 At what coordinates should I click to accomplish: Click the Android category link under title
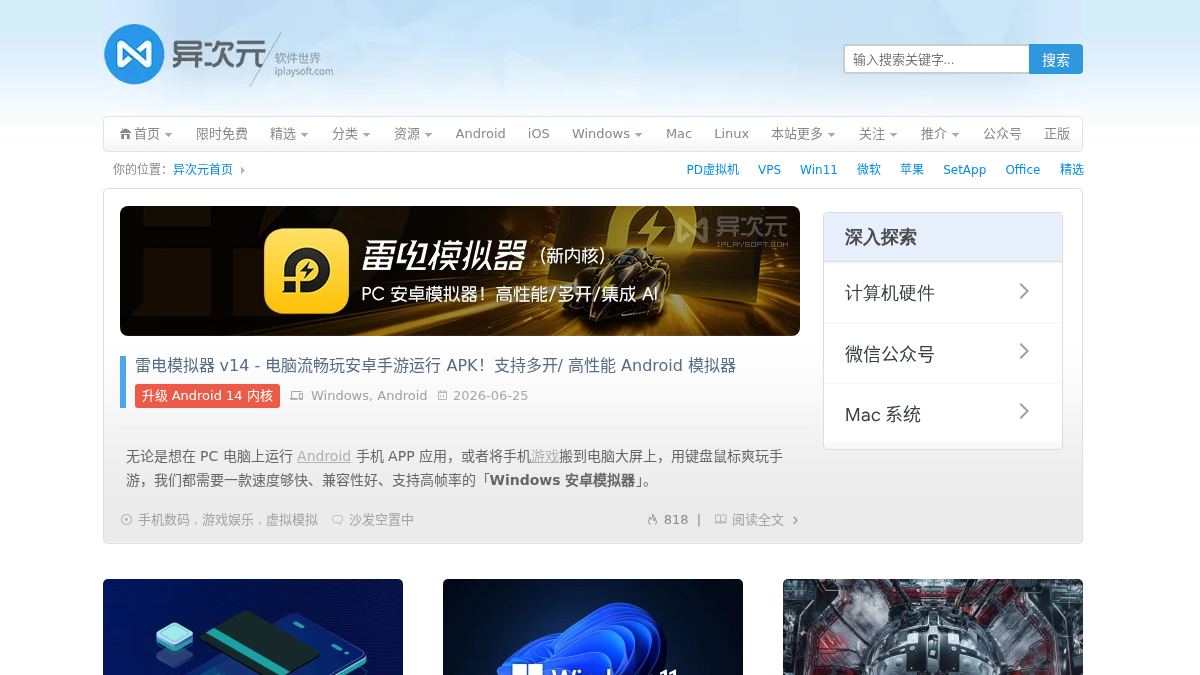[403, 396]
